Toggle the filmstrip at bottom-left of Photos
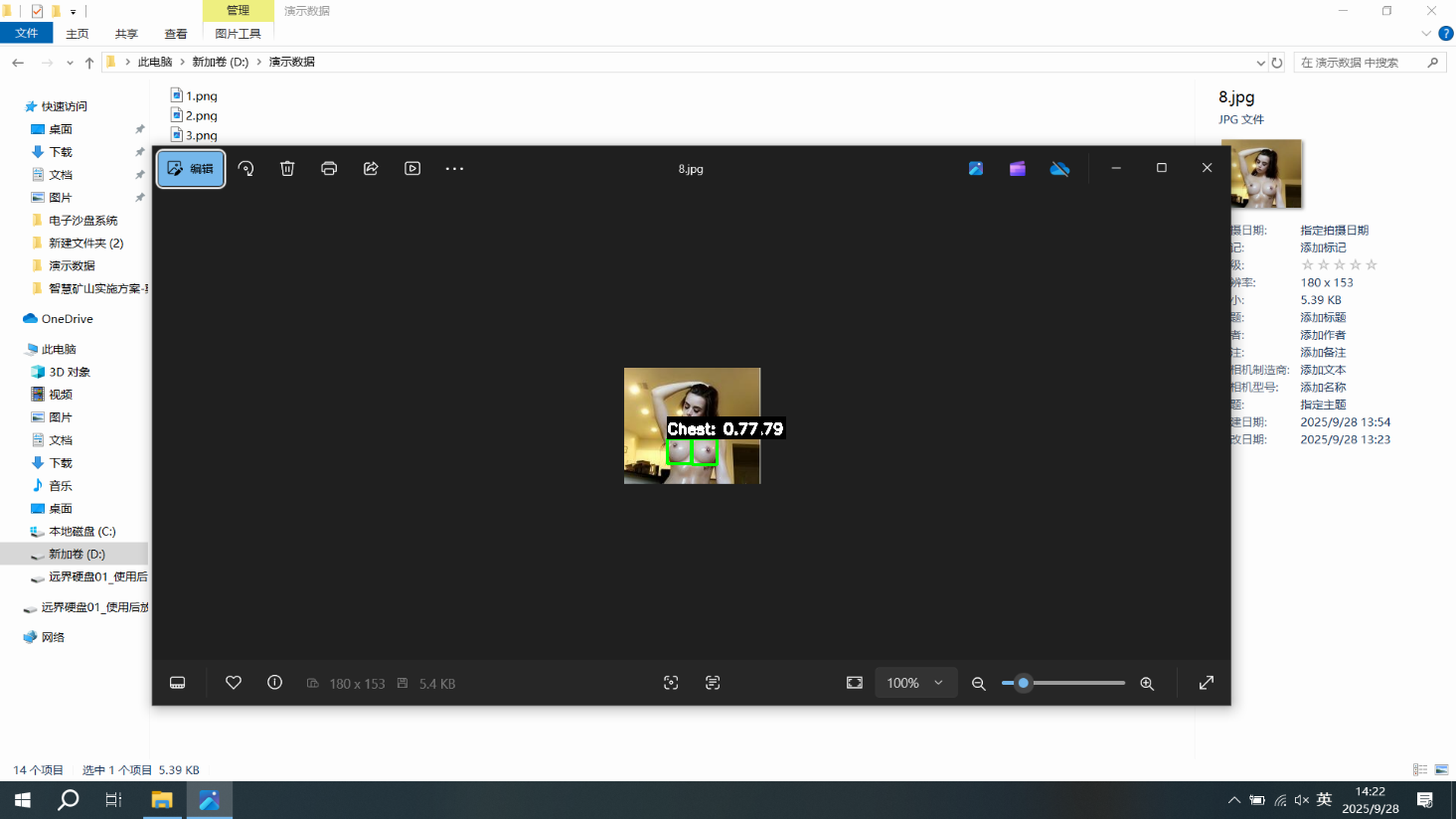This screenshot has width=1456, height=819. pyautogui.click(x=178, y=683)
